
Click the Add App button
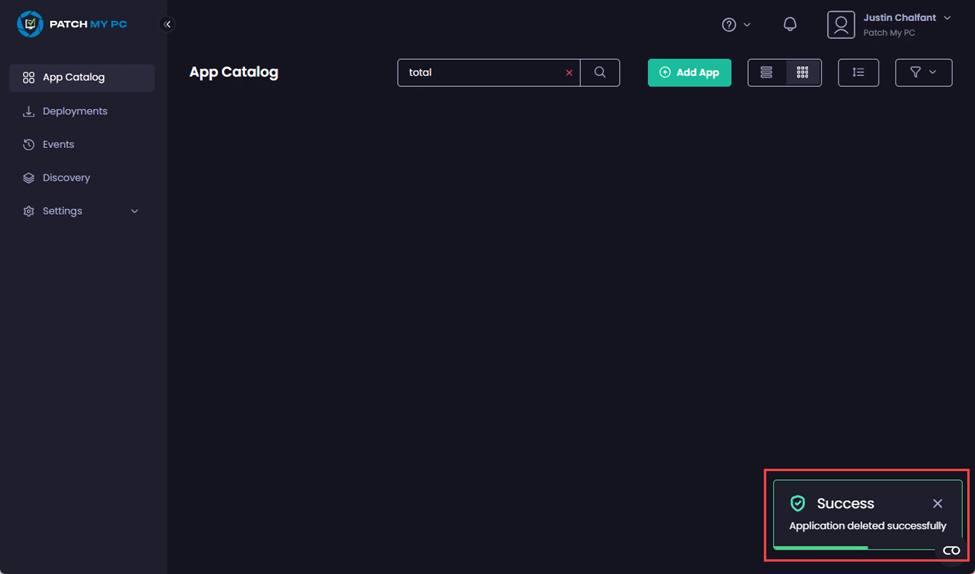pyautogui.click(x=689, y=72)
